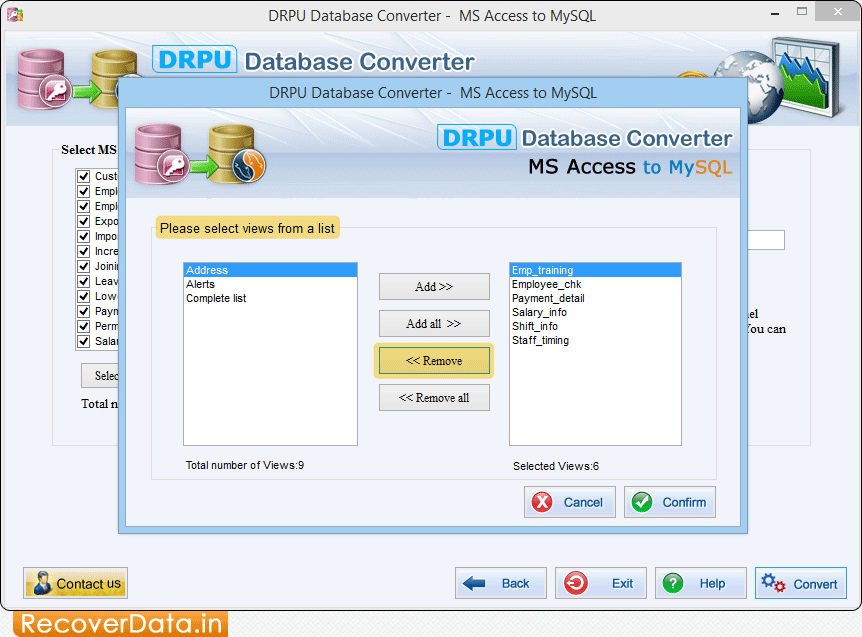Maximize the main application window

coord(802,12)
